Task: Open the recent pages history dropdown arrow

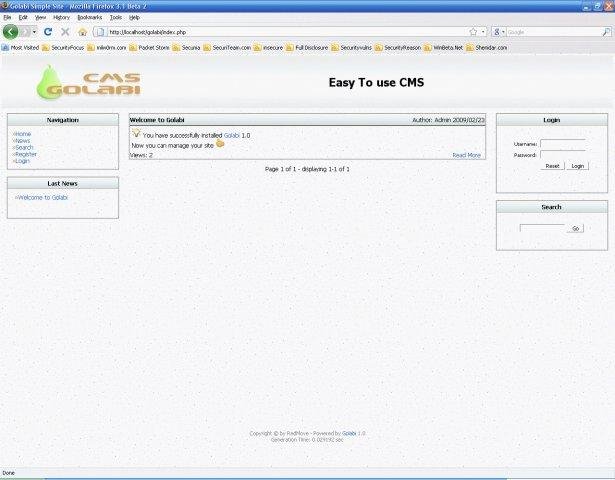Action: [x=35, y=32]
